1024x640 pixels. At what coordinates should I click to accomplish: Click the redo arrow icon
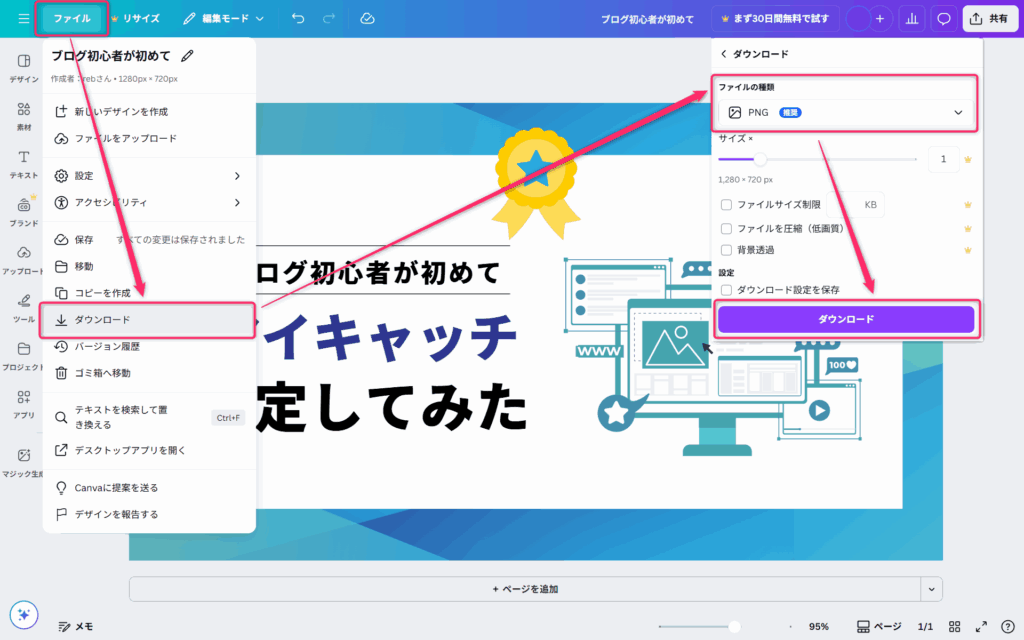point(329,18)
